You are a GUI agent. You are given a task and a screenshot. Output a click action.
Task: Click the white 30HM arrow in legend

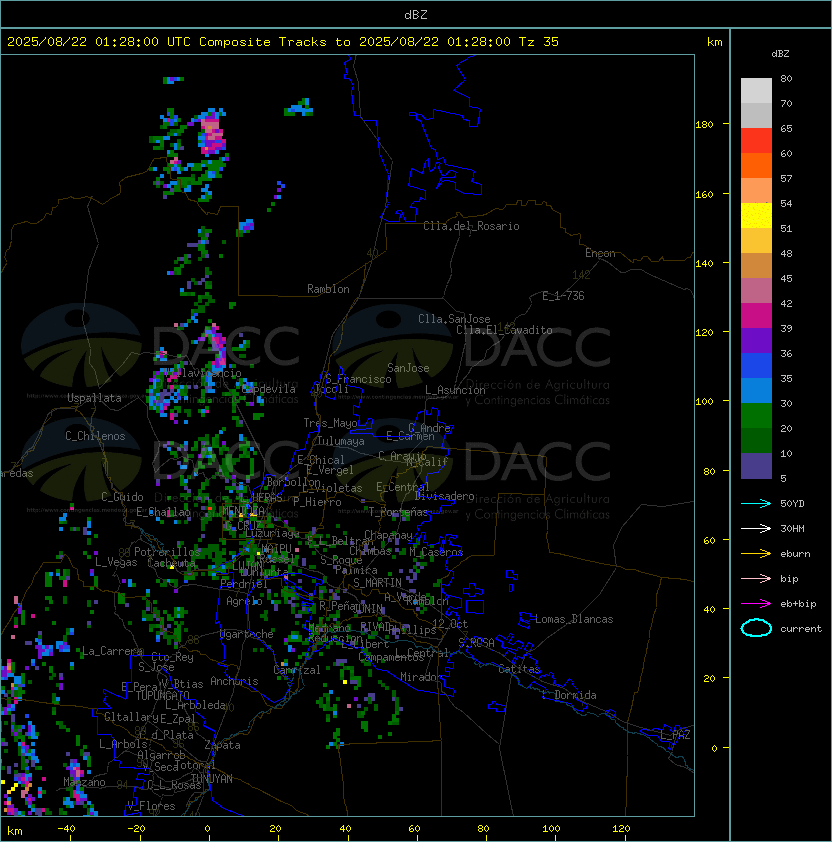point(756,528)
